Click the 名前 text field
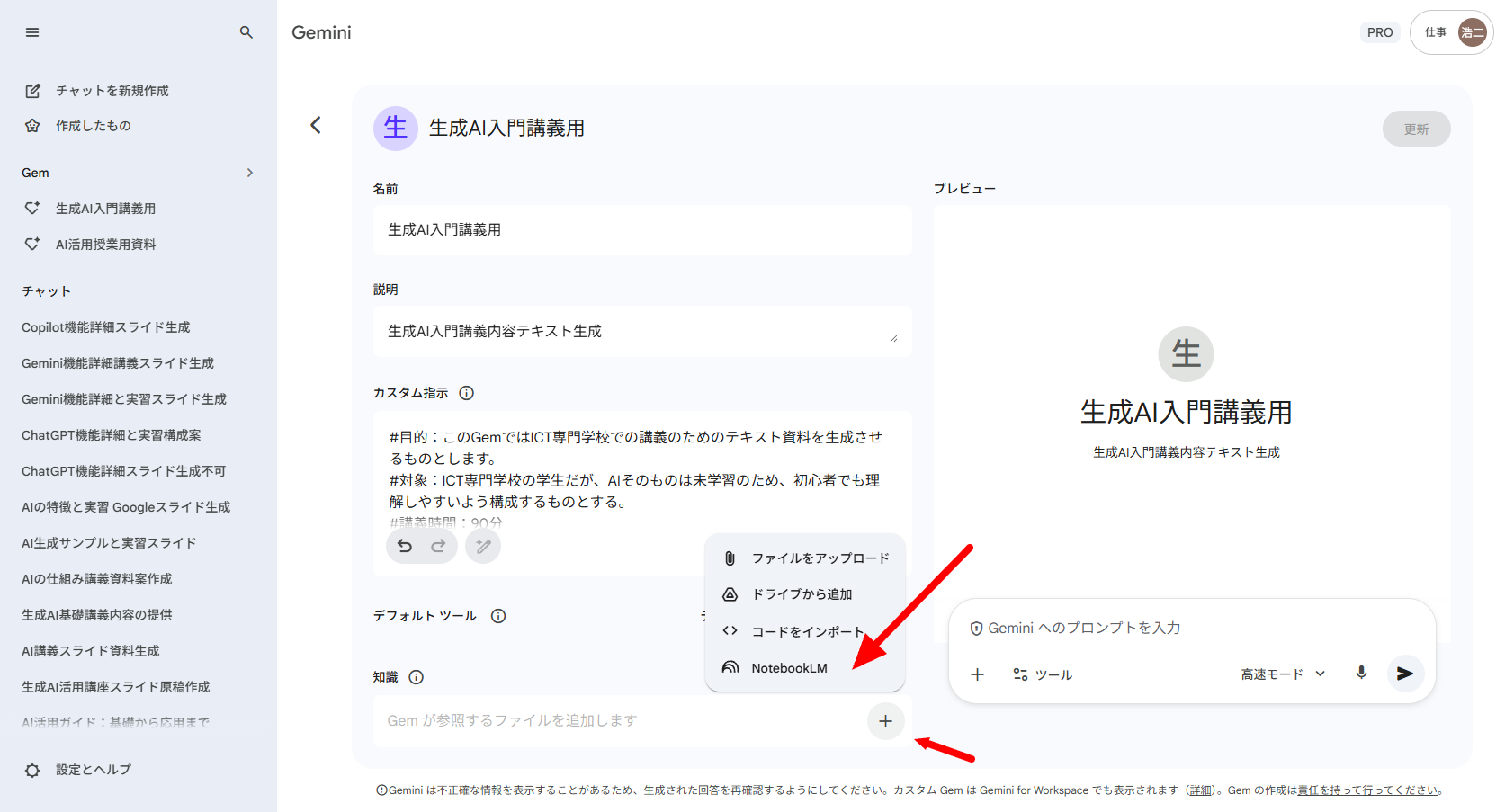Image resolution: width=1505 pixels, height=812 pixels. pyautogui.click(x=642, y=230)
